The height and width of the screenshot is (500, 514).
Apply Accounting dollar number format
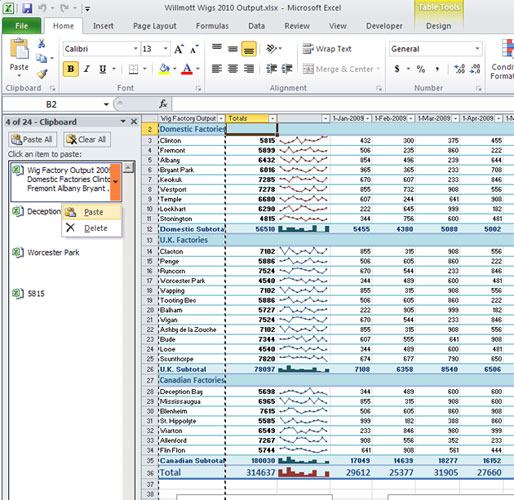(x=397, y=69)
